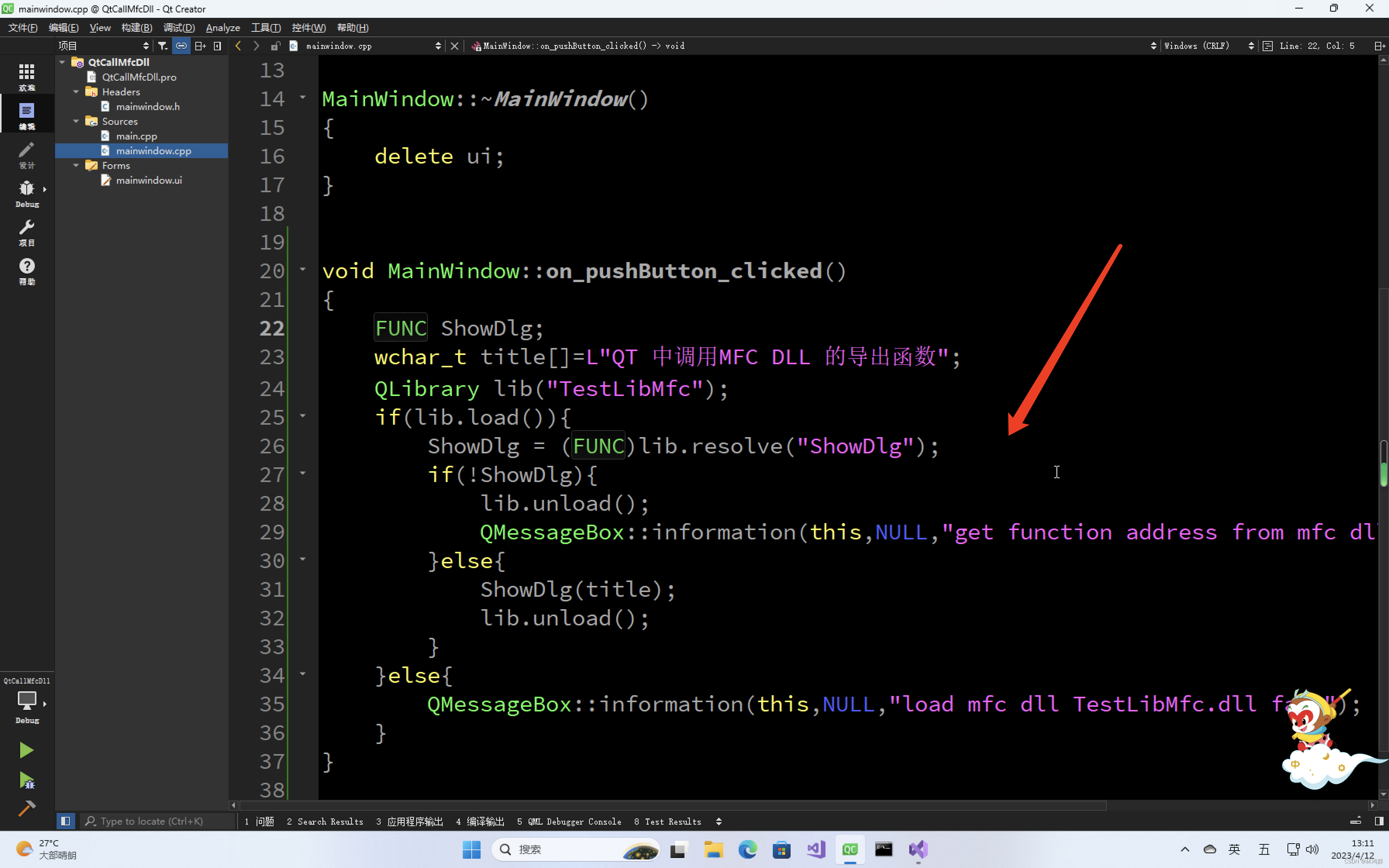Open main.cpp in project tree

(136, 136)
